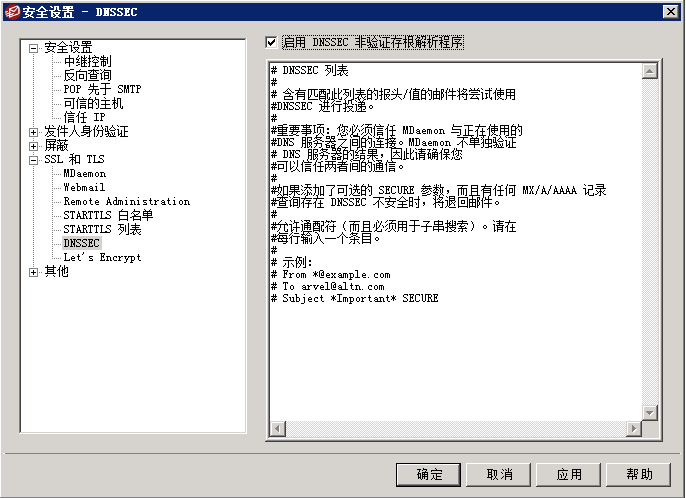Select the 安全设置 root node

68,47
